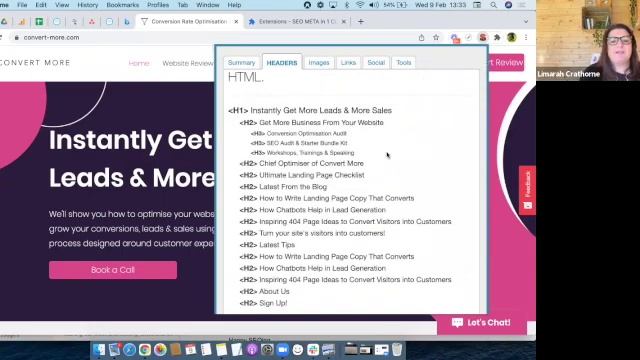Open the Bookmarks menu
Viewport: 640px width, 360px height.
(x=122, y=5)
